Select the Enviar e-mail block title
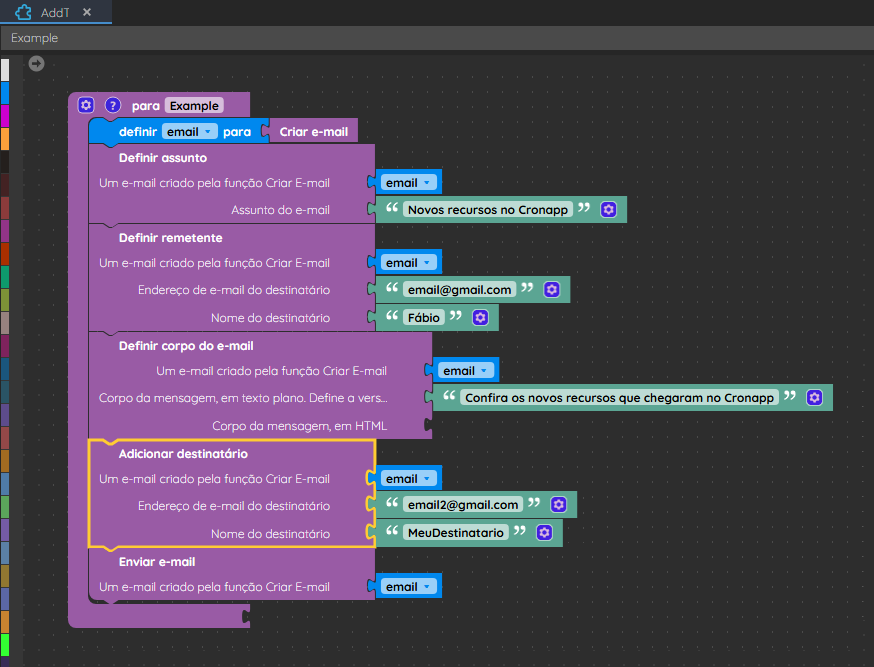874x667 pixels. coord(157,562)
